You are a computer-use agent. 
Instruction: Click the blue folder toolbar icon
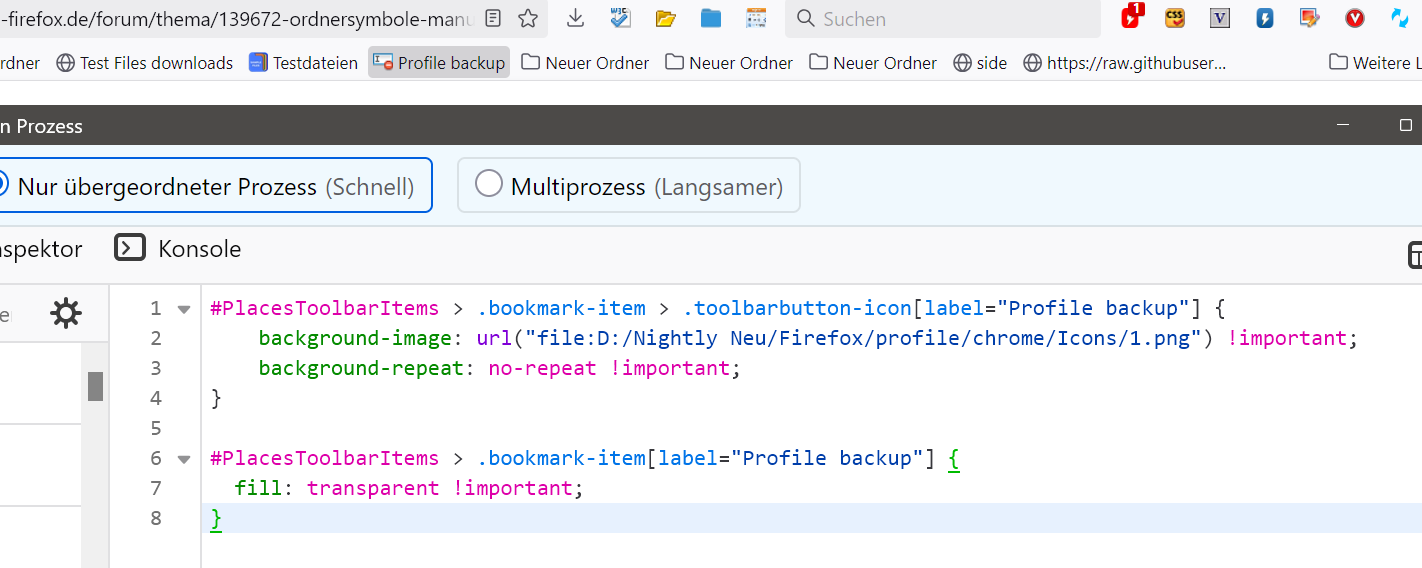coord(711,18)
